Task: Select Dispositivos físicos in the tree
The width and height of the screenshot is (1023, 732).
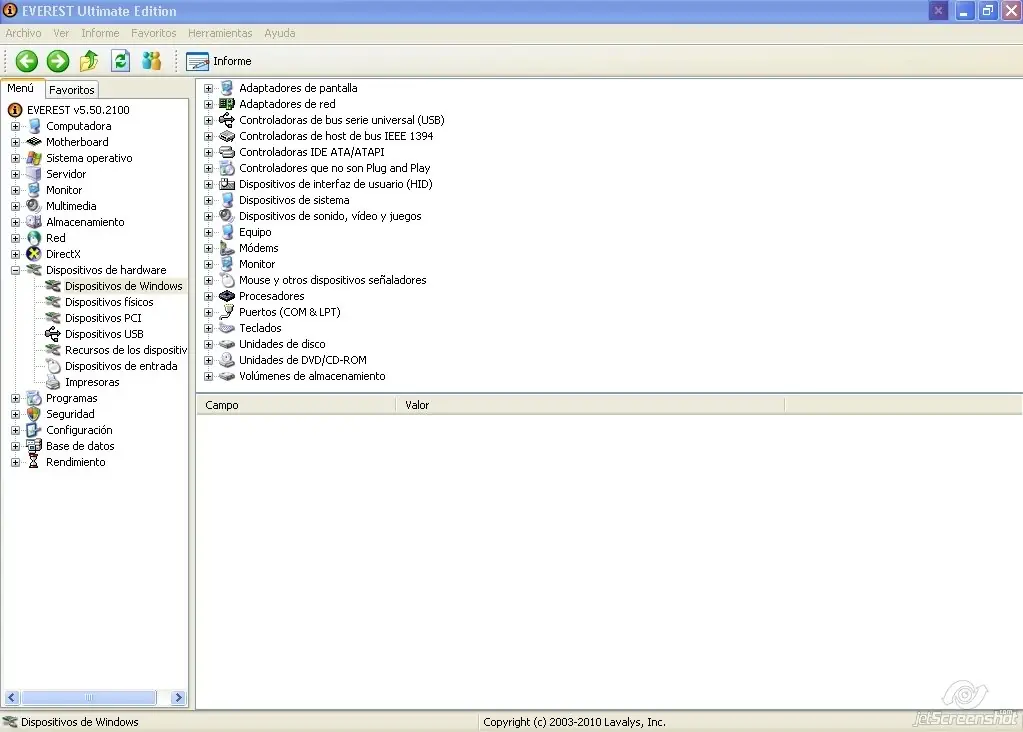Action: (x=109, y=302)
